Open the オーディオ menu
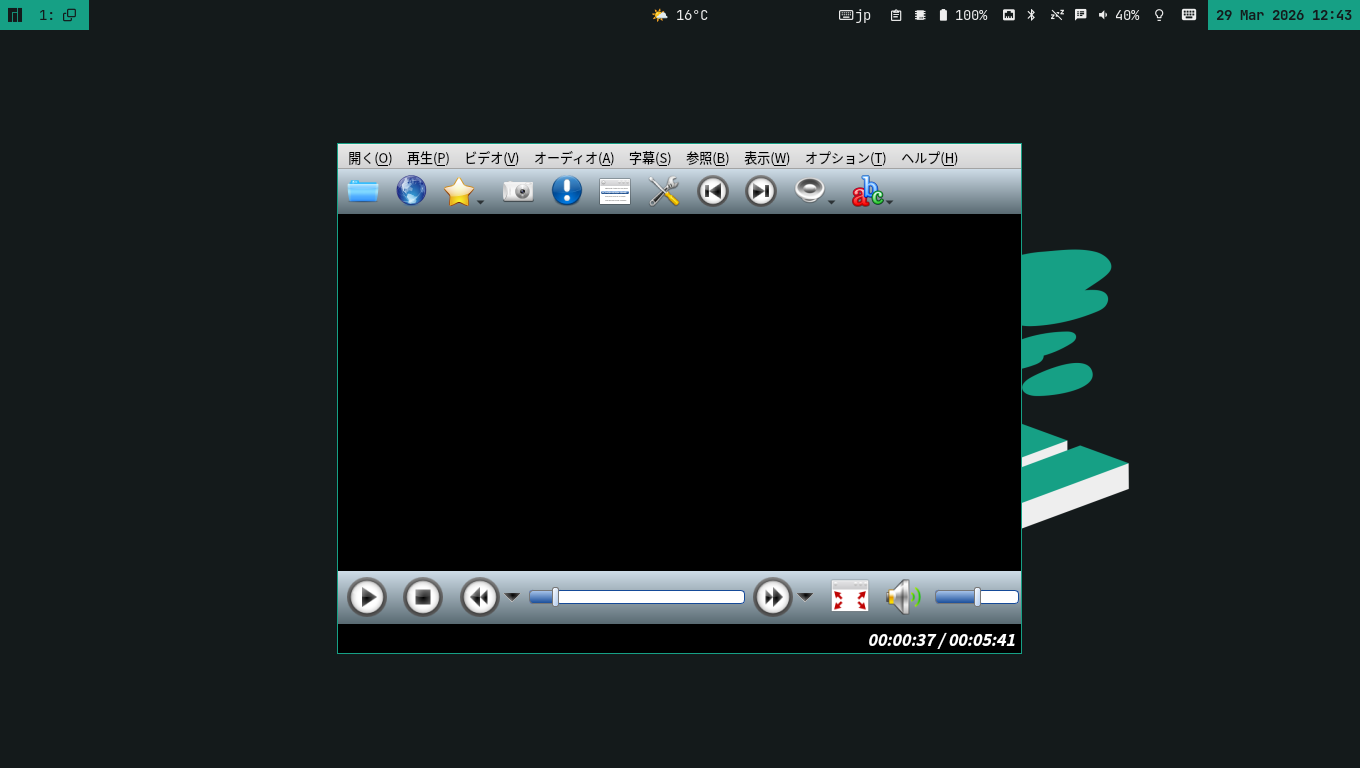The height and width of the screenshot is (768, 1360). (x=575, y=158)
